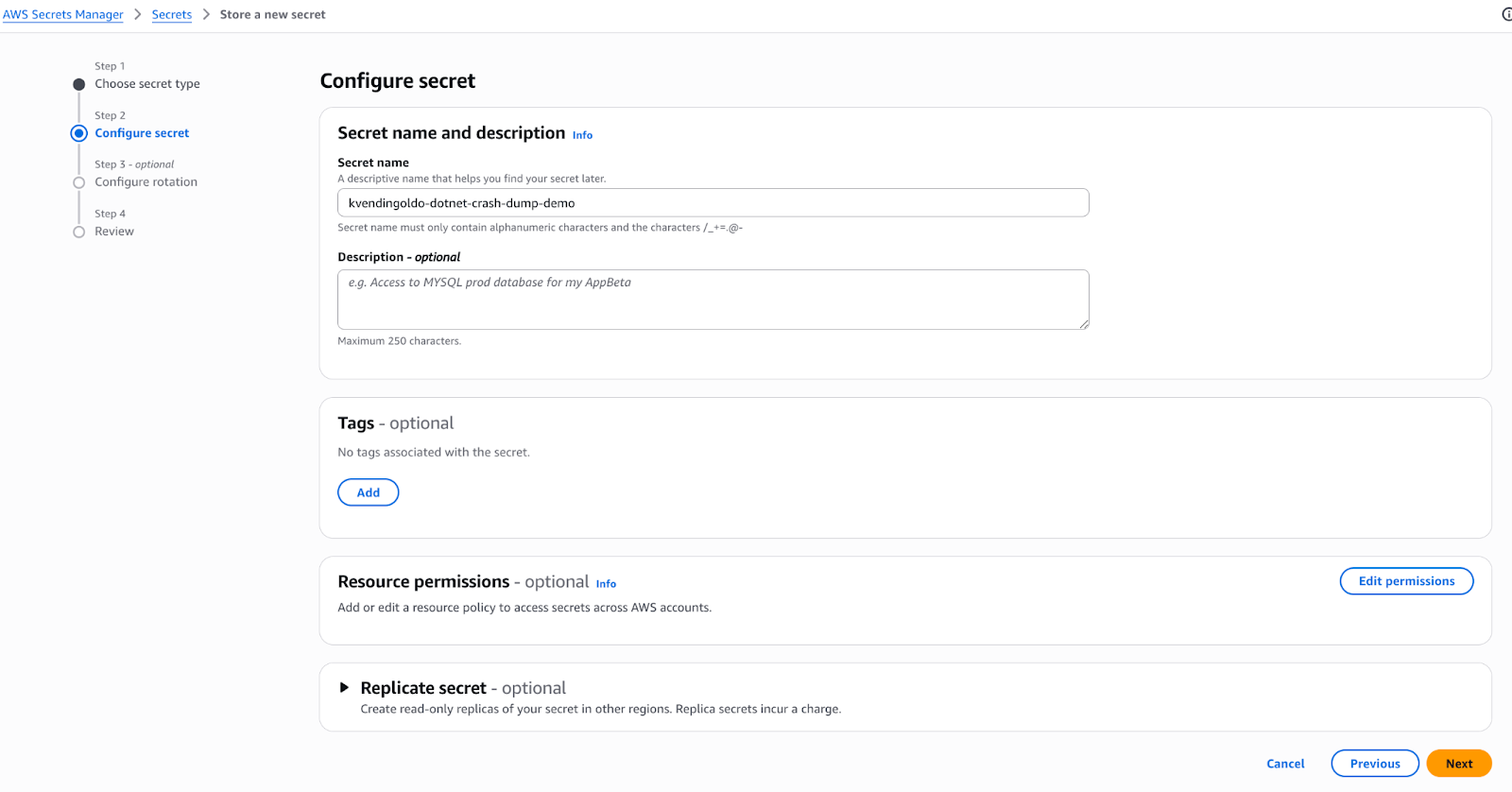Select the Configure secret step radio indicator
The image size is (1512, 792).
[x=79, y=133]
